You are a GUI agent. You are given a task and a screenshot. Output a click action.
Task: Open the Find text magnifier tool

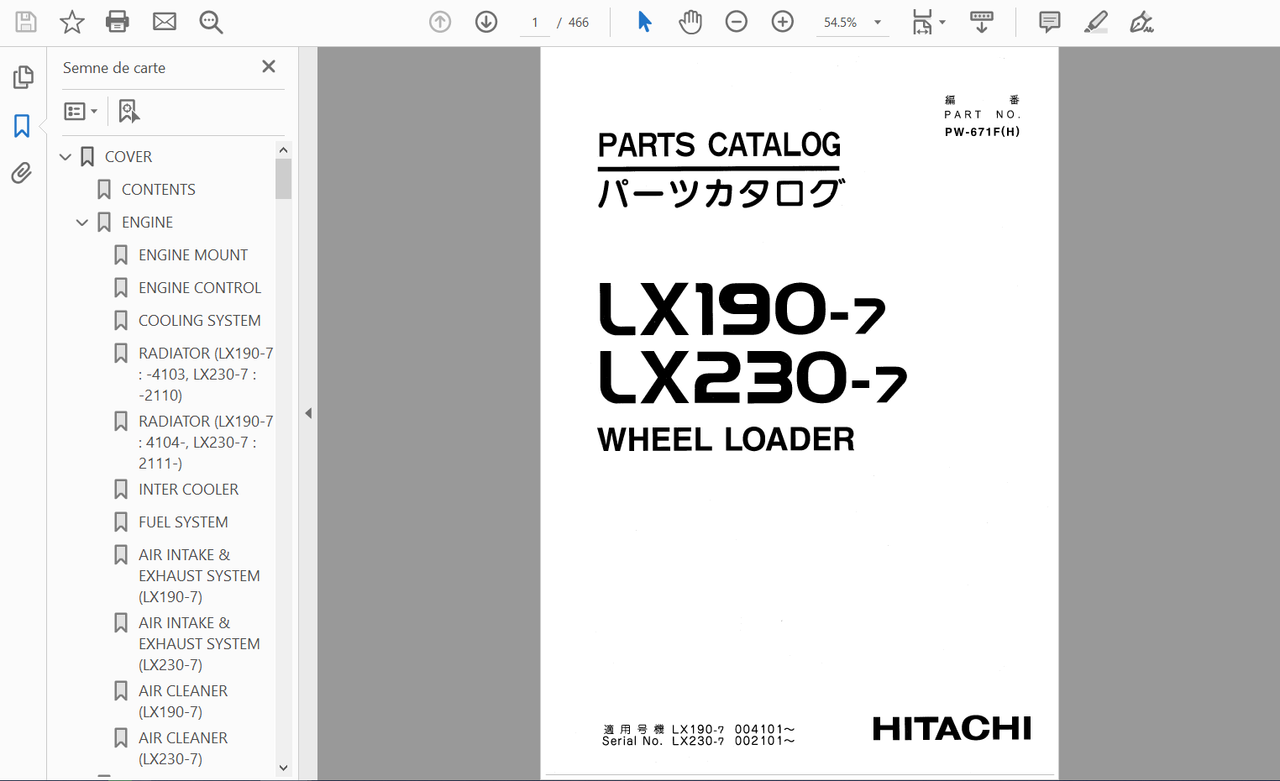[x=211, y=22]
